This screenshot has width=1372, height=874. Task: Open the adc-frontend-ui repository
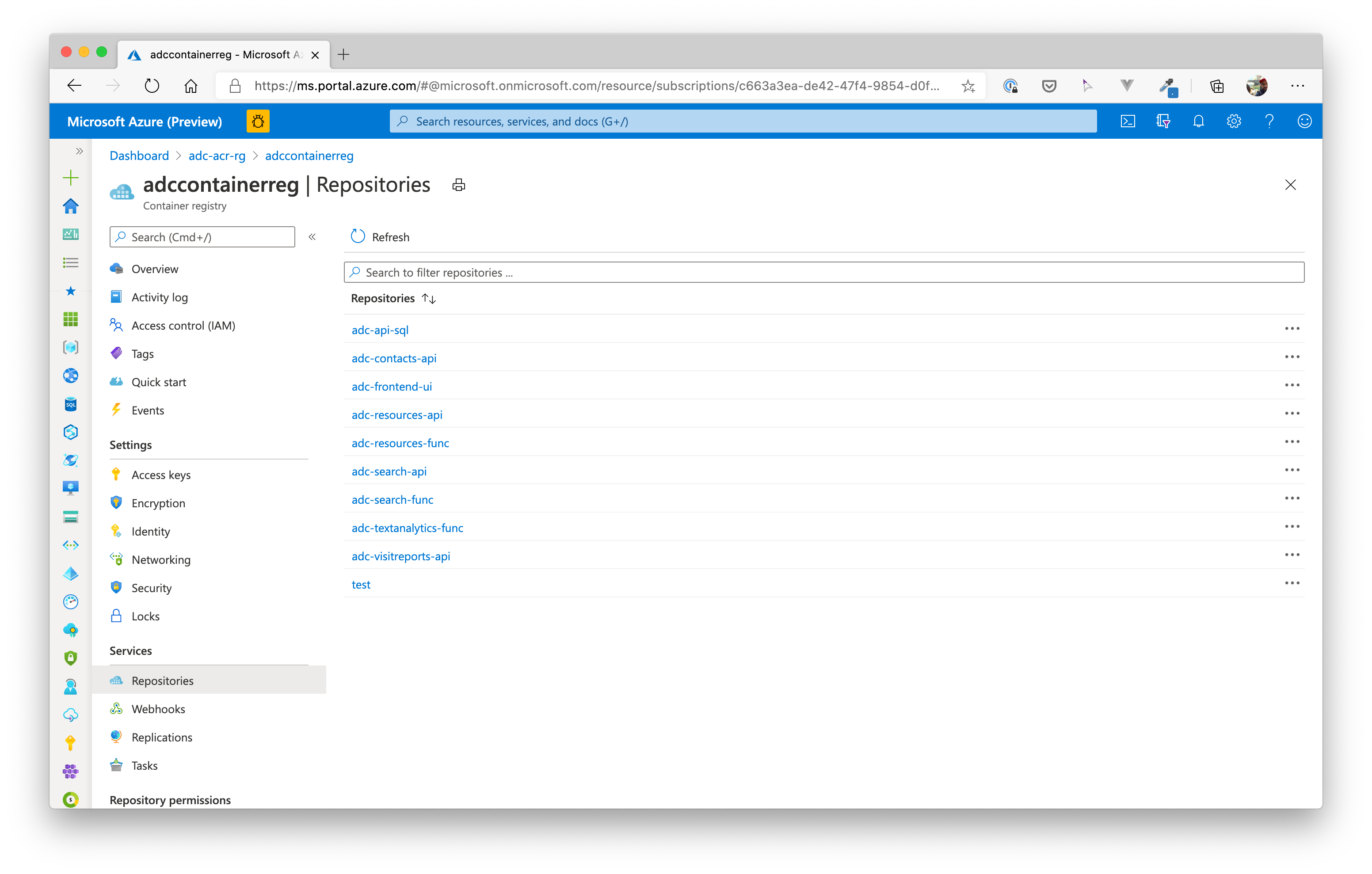click(391, 386)
